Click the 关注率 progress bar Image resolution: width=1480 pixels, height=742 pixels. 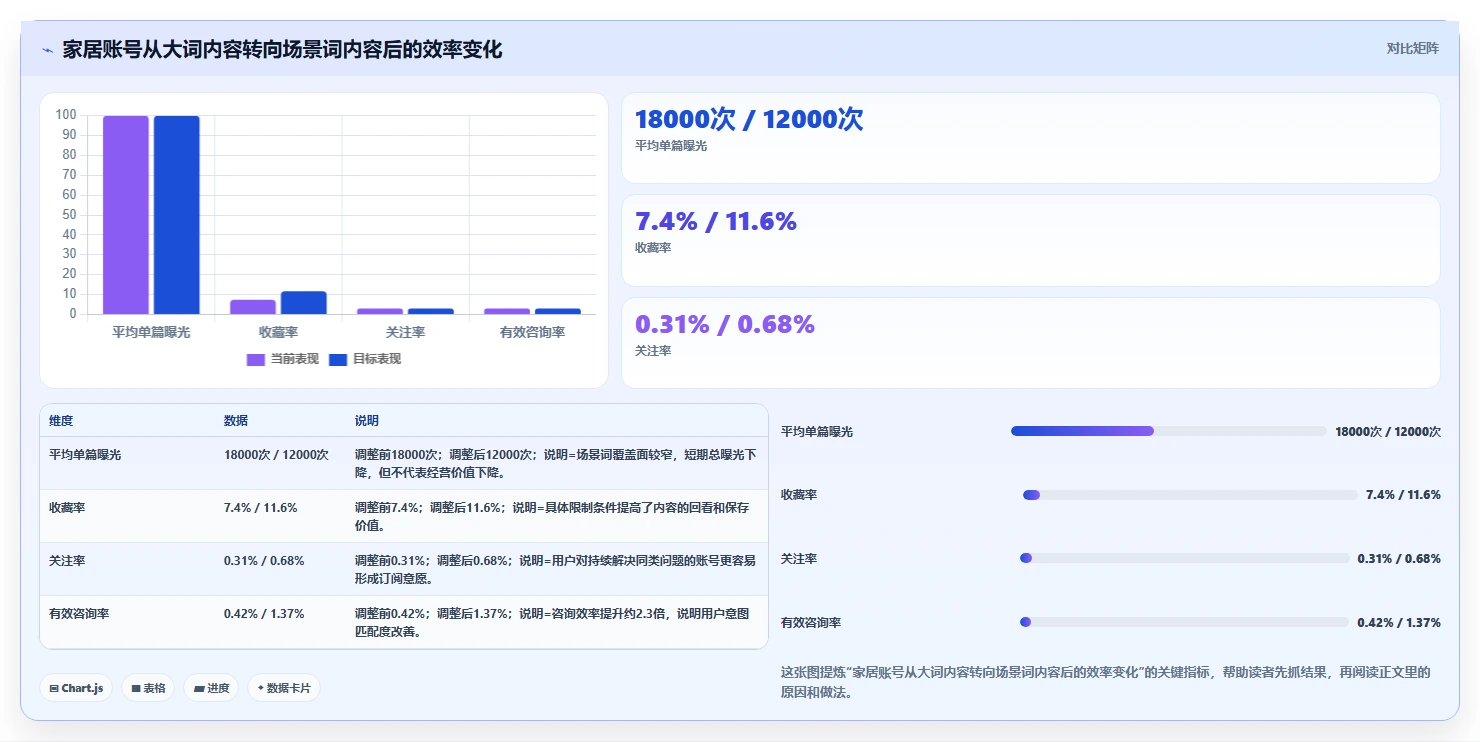pos(1184,558)
